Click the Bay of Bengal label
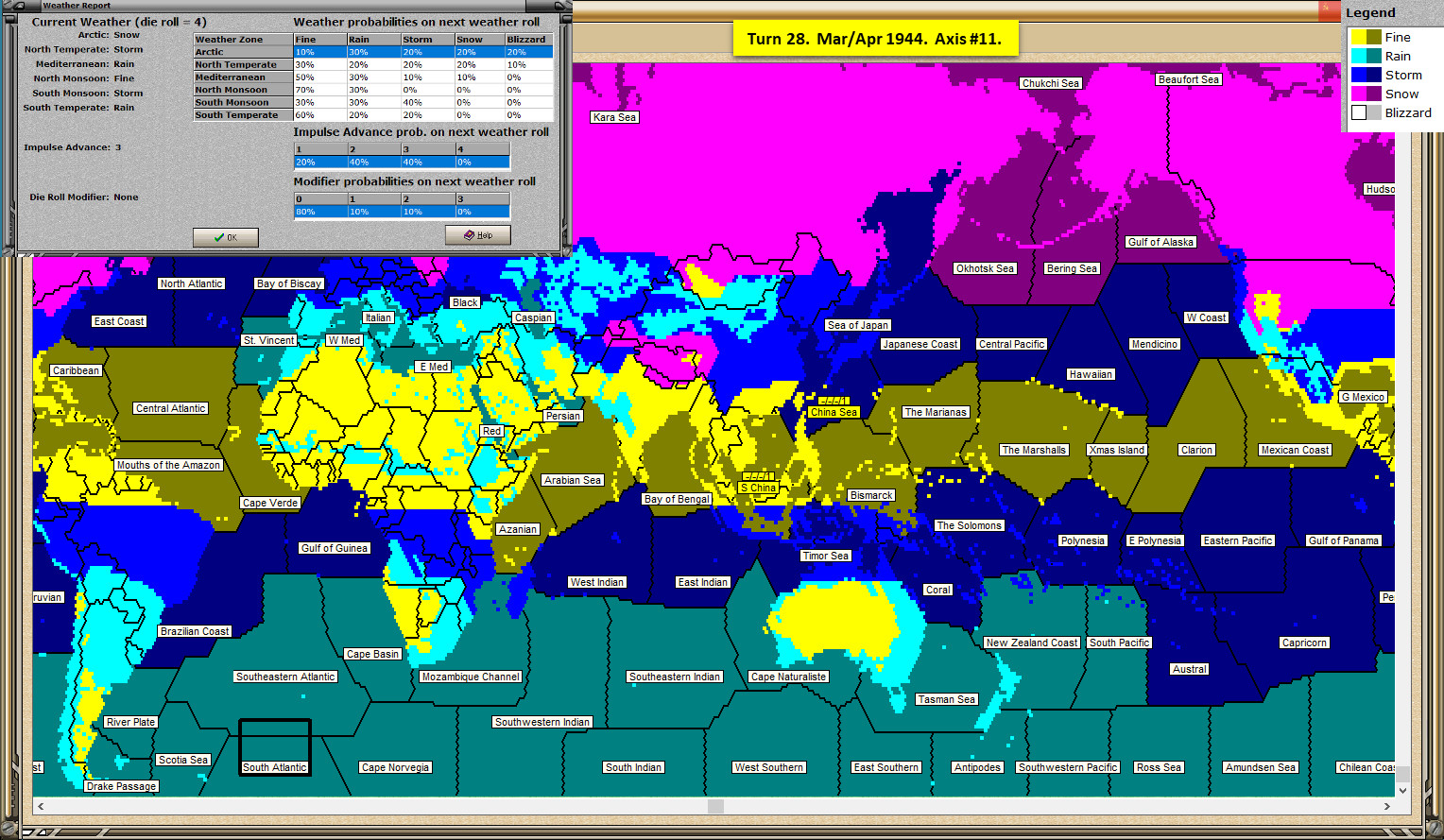Image resolution: width=1444 pixels, height=840 pixels. (677, 499)
